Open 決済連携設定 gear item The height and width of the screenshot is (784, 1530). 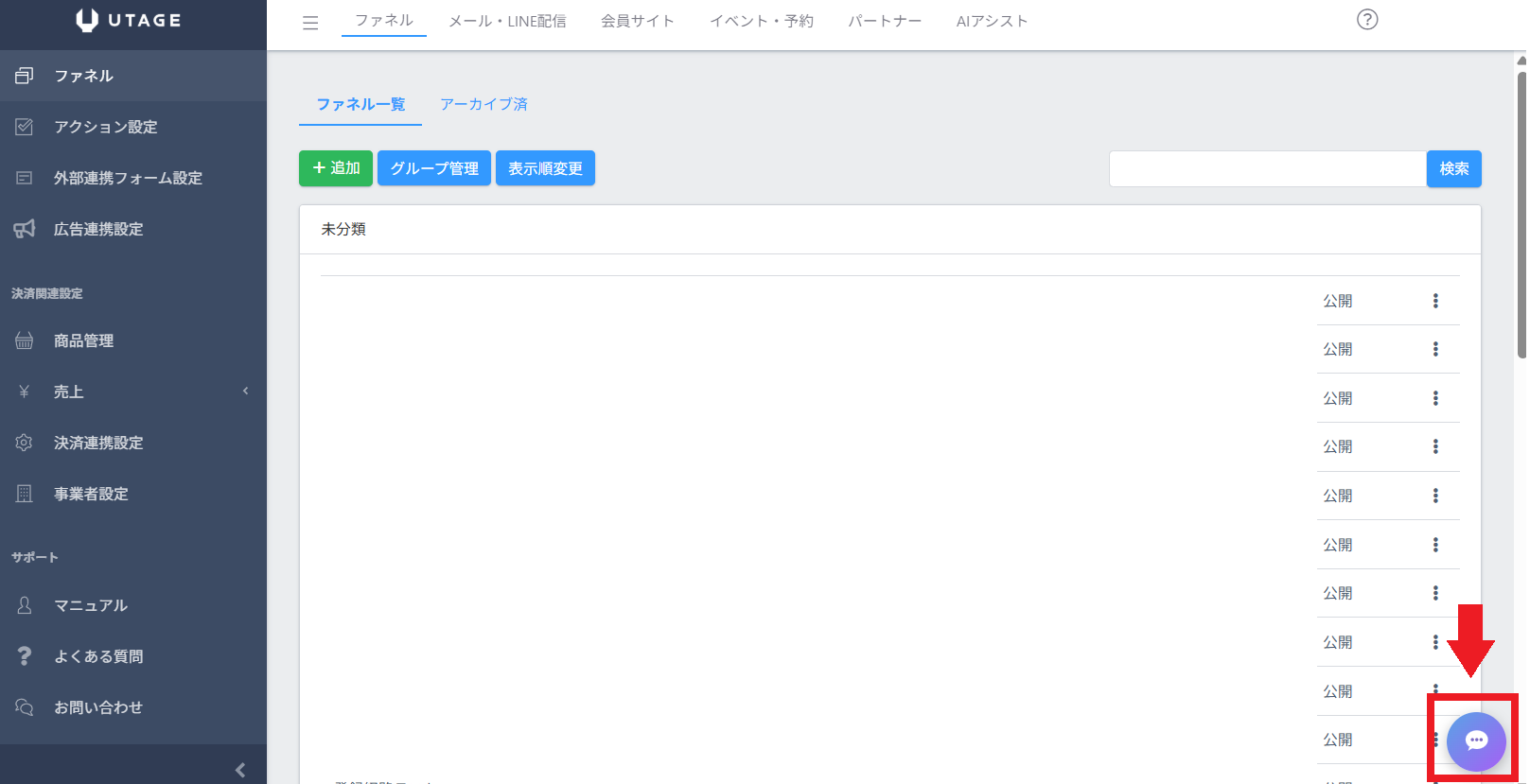click(98, 443)
